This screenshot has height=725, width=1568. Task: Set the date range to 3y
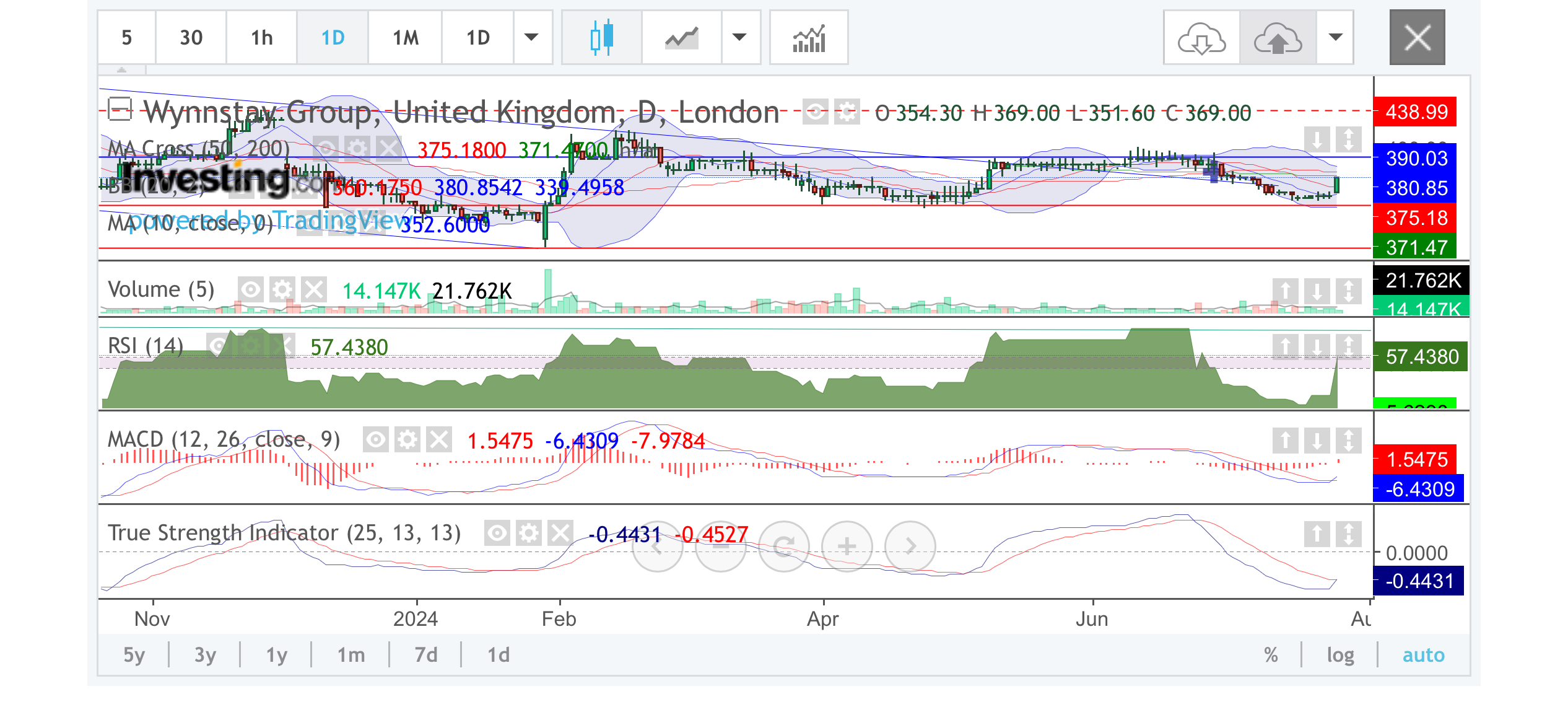pos(205,655)
